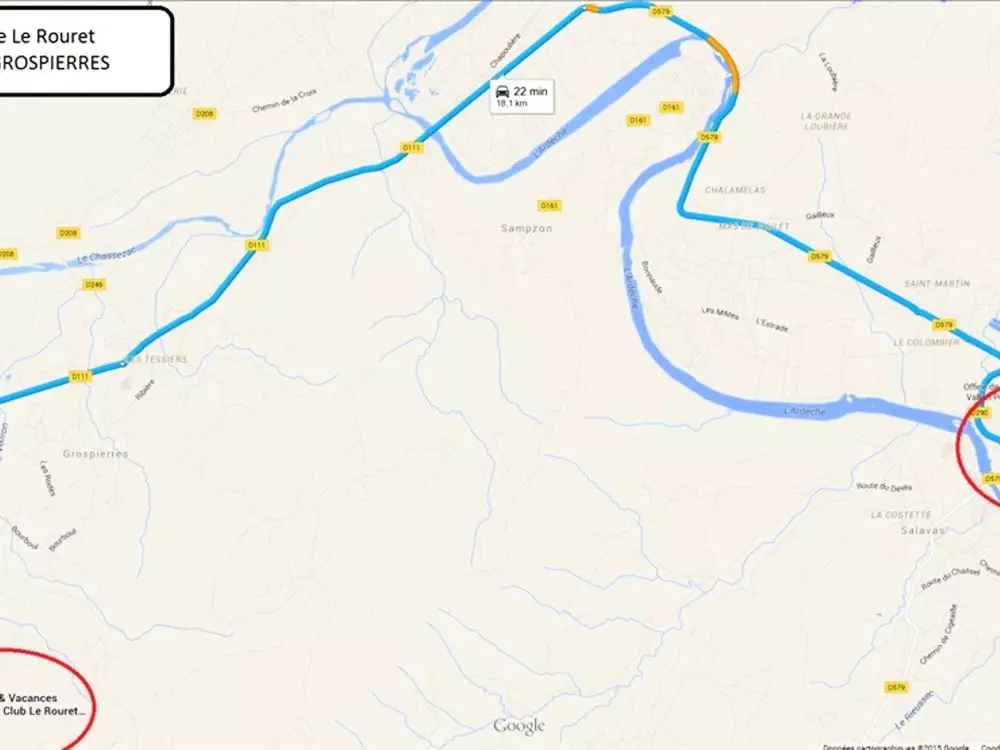Select the 18.1 km distance text
The image size is (1000, 750).
click(x=512, y=103)
